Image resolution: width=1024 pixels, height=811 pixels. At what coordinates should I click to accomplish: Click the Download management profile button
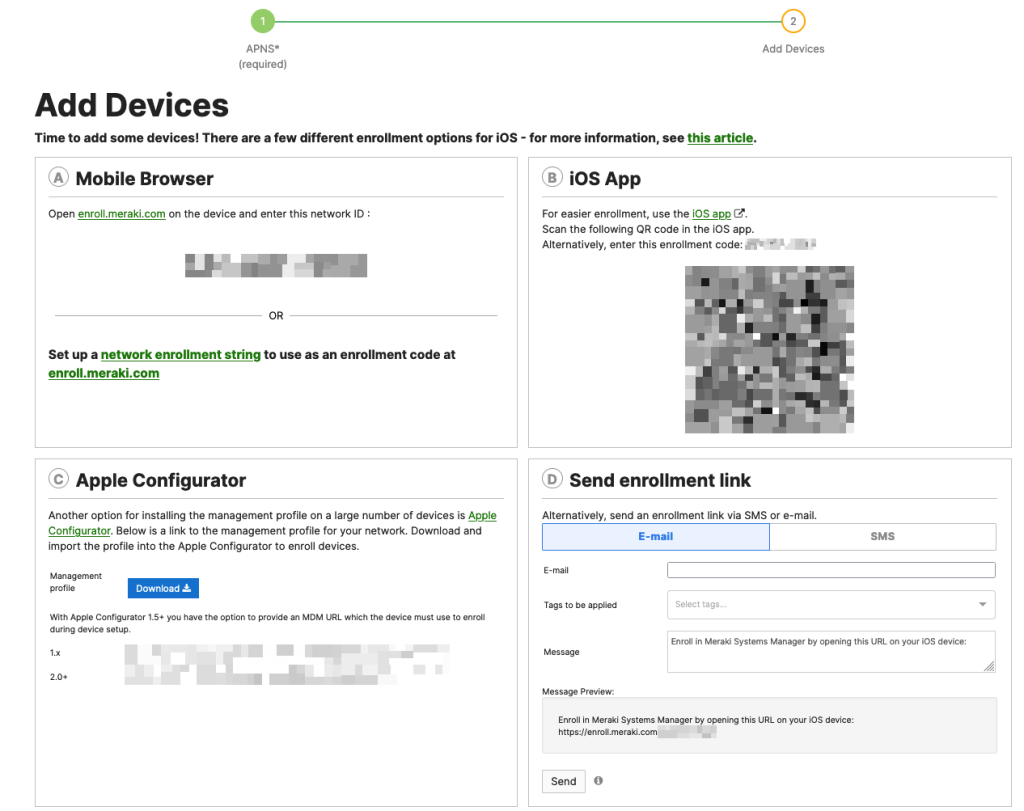(163, 588)
